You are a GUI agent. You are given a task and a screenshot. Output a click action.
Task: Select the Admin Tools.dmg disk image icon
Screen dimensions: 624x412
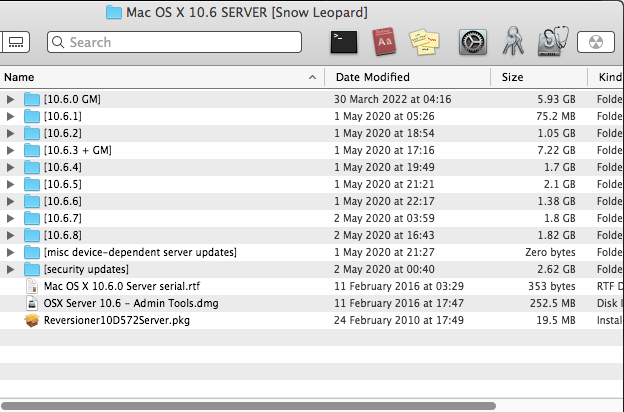[32, 303]
